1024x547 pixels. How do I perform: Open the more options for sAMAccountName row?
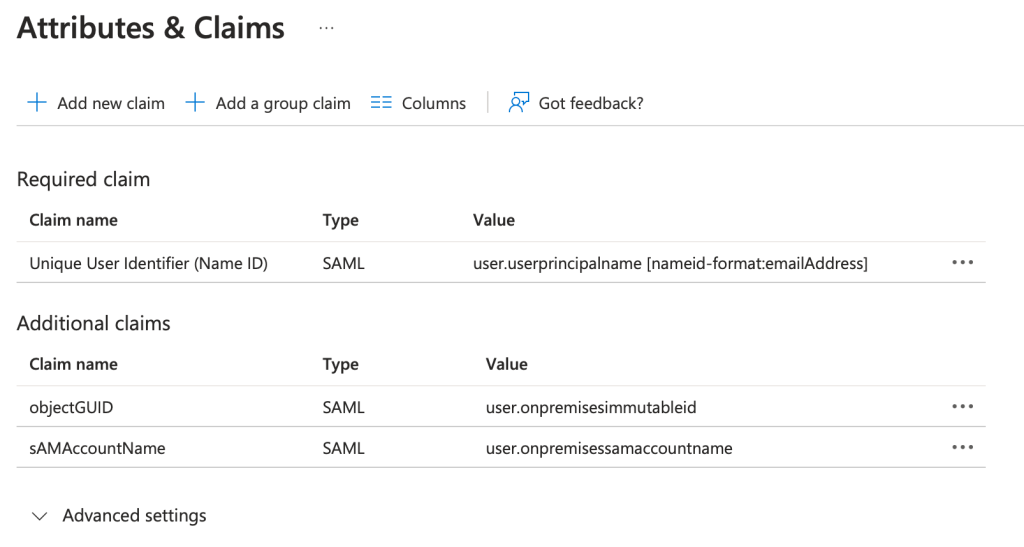962,448
